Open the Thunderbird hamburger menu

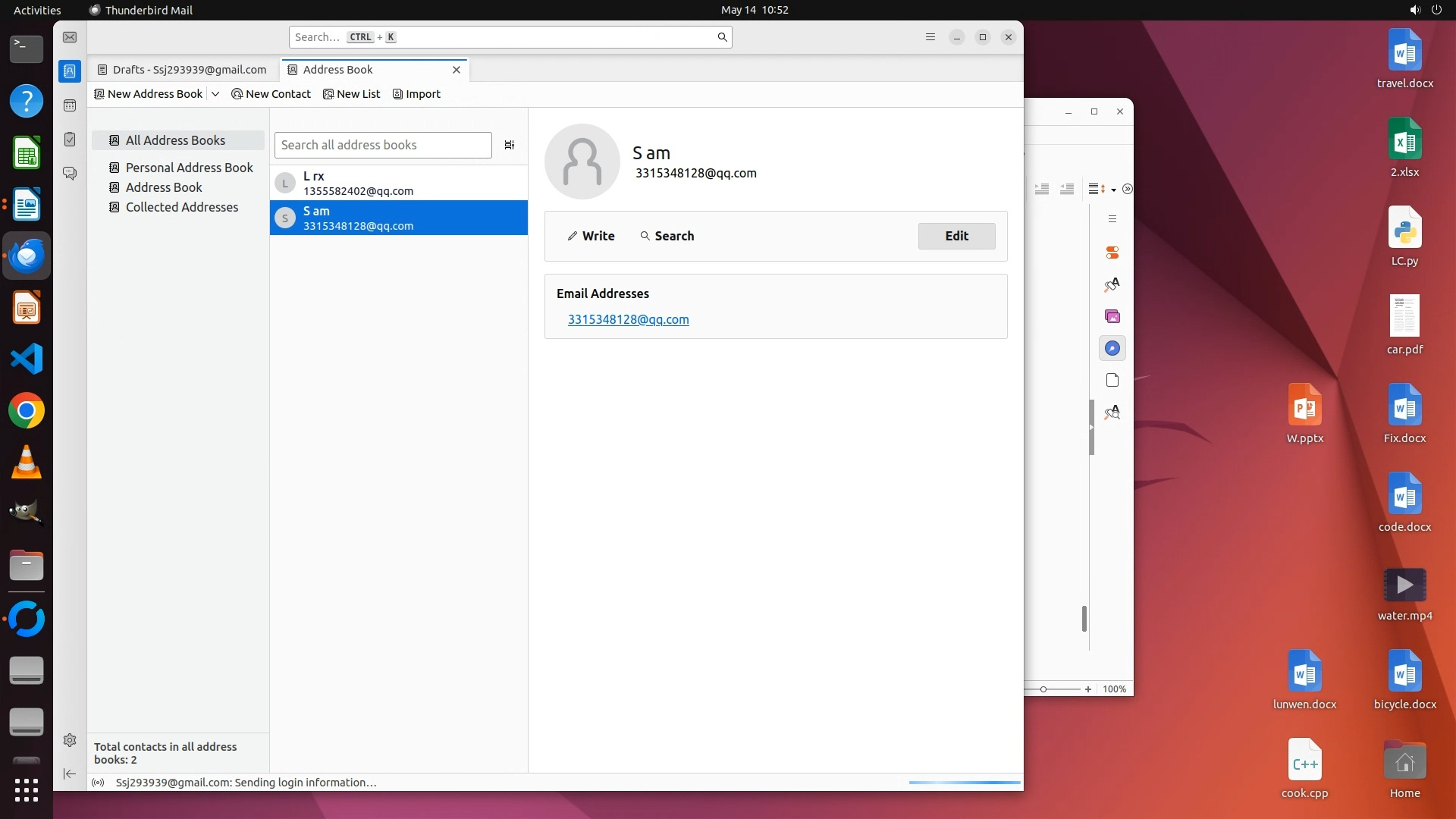[x=930, y=37]
